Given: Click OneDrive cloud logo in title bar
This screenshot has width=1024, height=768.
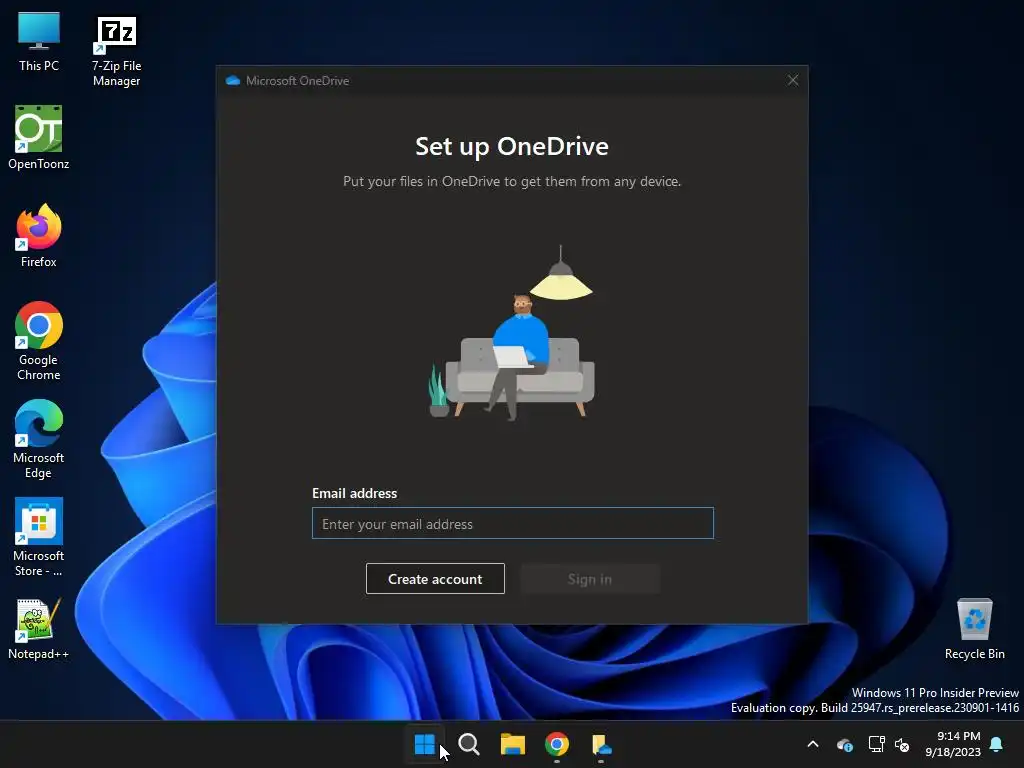Looking at the screenshot, I should click(232, 80).
